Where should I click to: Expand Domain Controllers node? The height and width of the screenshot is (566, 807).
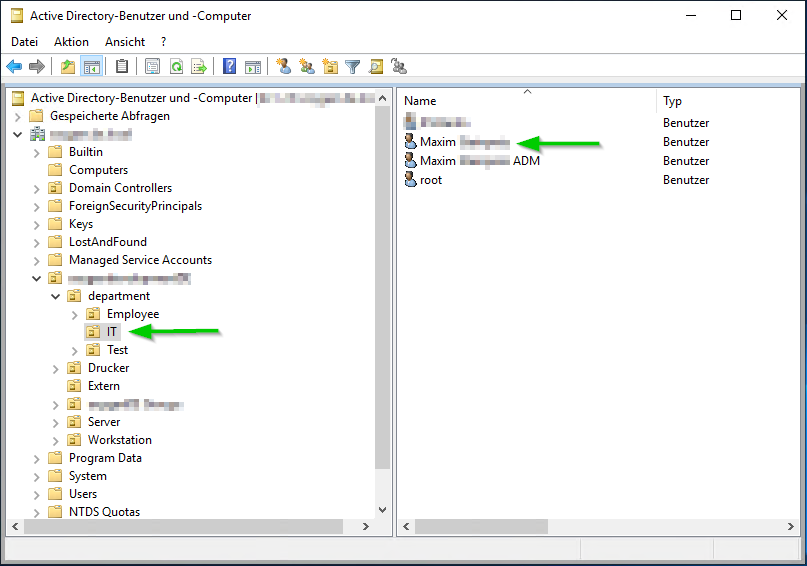37,189
